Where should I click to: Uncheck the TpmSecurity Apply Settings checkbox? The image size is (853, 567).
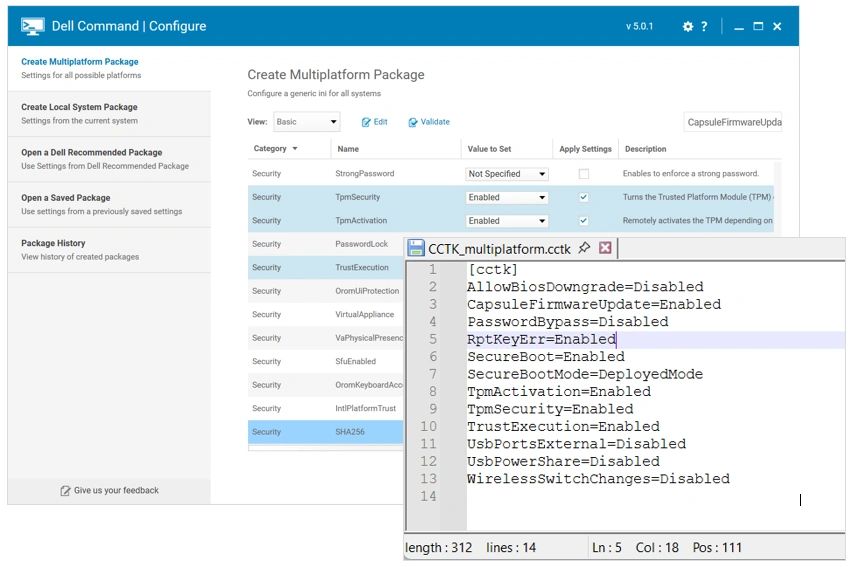584,197
